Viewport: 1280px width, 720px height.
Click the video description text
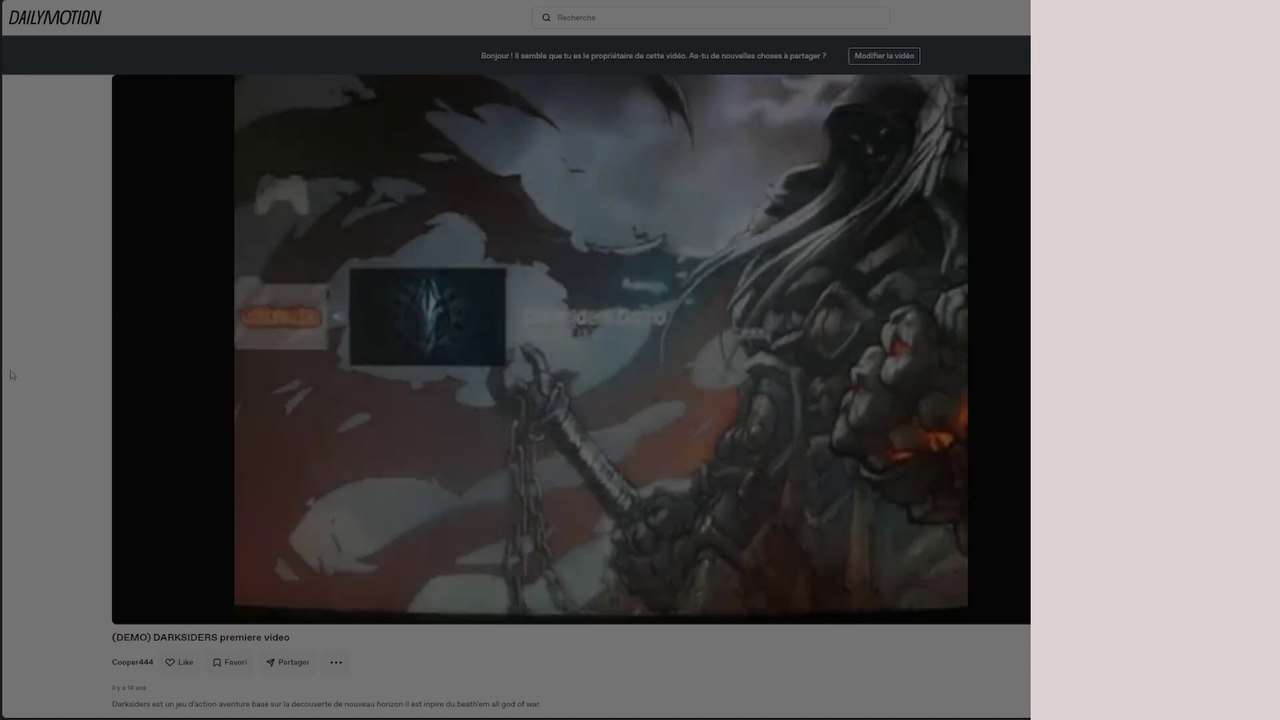326,704
